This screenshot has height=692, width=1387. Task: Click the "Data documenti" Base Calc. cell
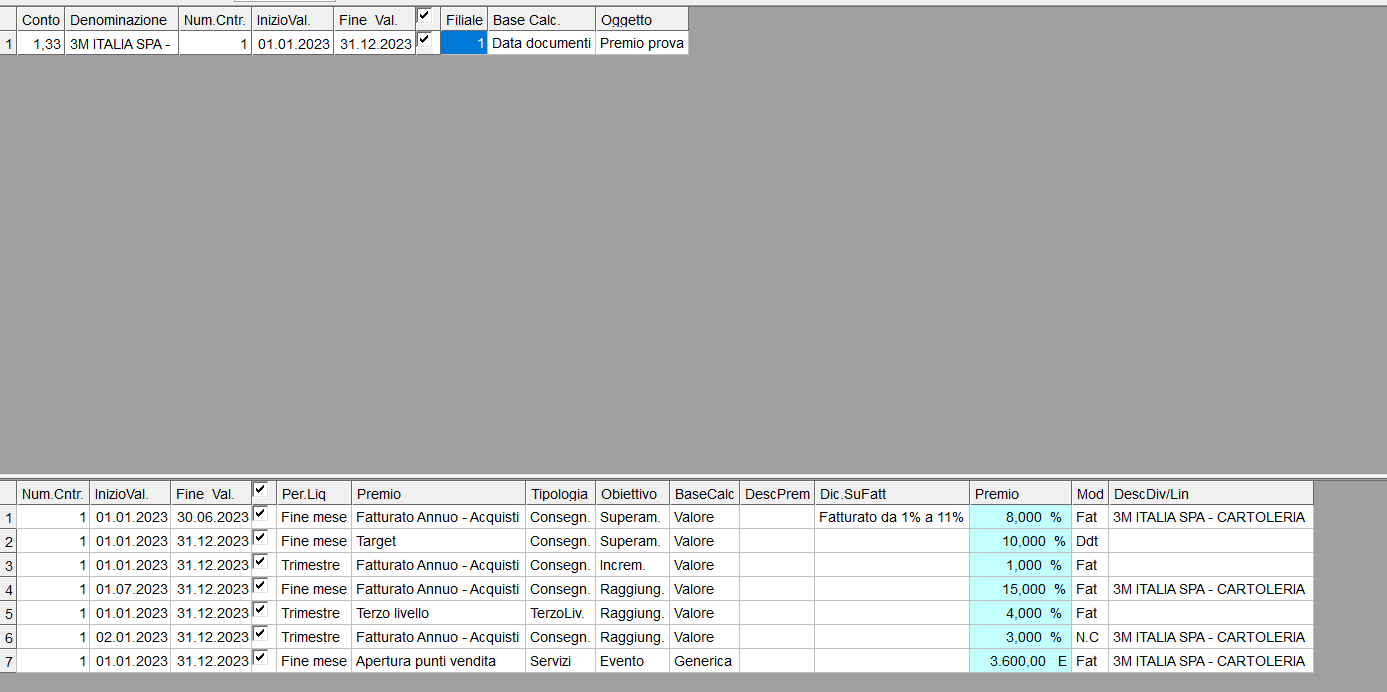(541, 43)
